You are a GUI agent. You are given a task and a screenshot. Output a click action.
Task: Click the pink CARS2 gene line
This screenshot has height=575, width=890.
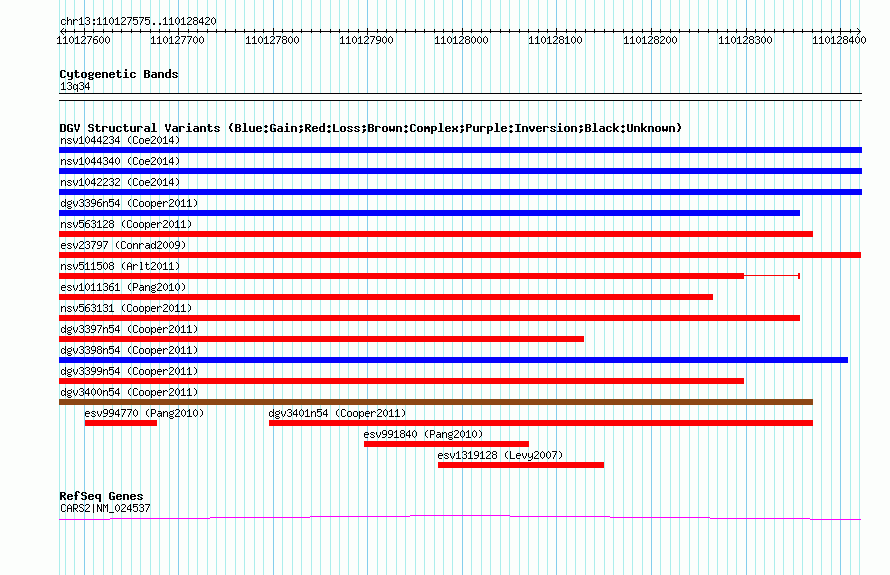460,517
